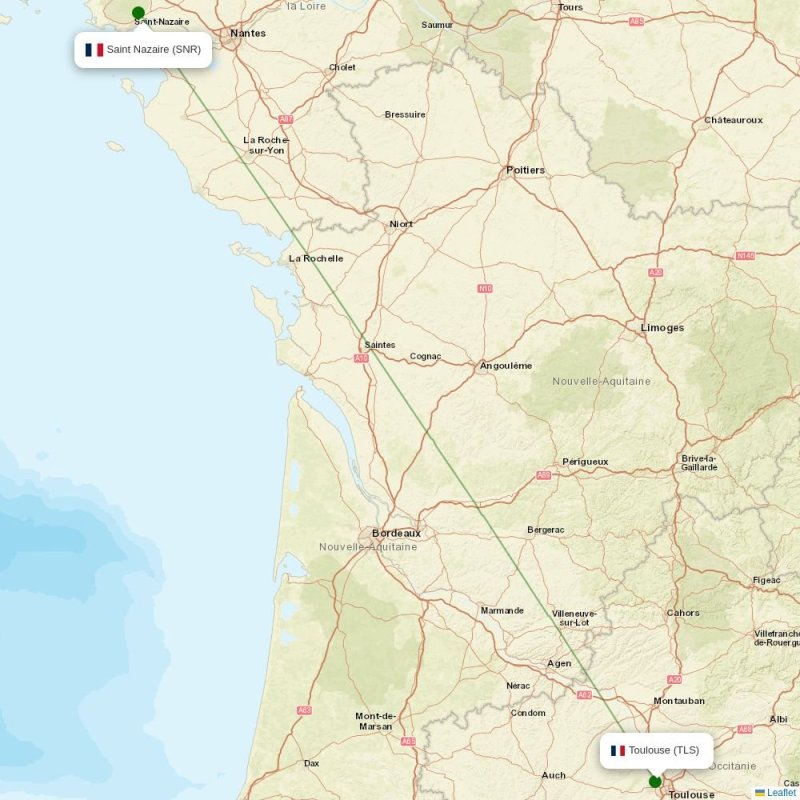Click the Montauban city label
This screenshot has height=800, width=800.
[x=679, y=701]
